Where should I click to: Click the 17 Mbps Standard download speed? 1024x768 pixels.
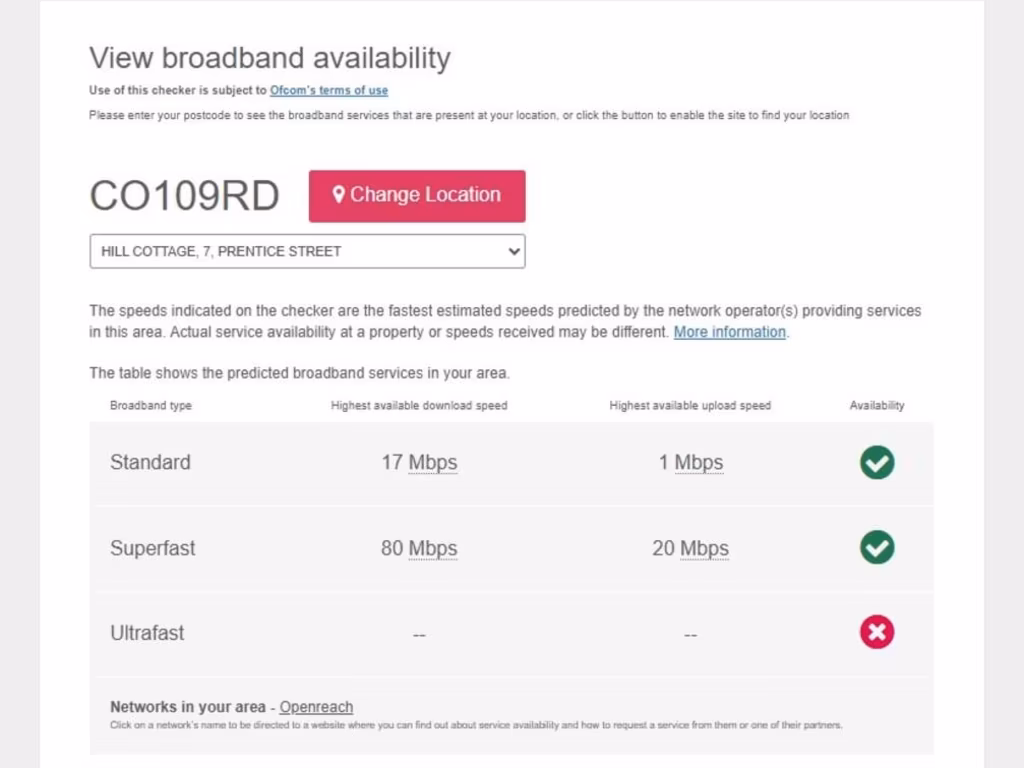point(419,463)
